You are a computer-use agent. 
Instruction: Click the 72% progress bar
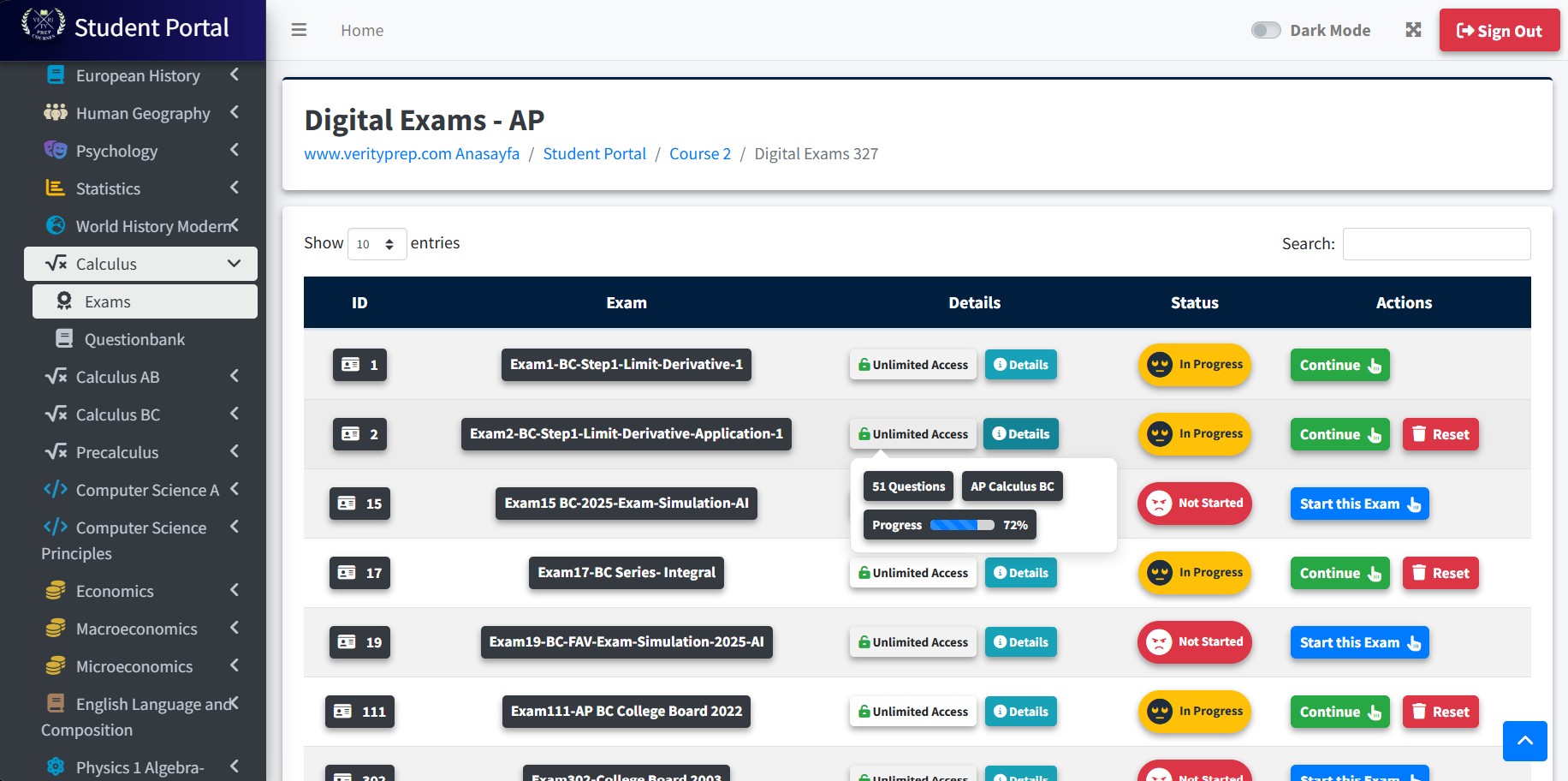click(961, 525)
